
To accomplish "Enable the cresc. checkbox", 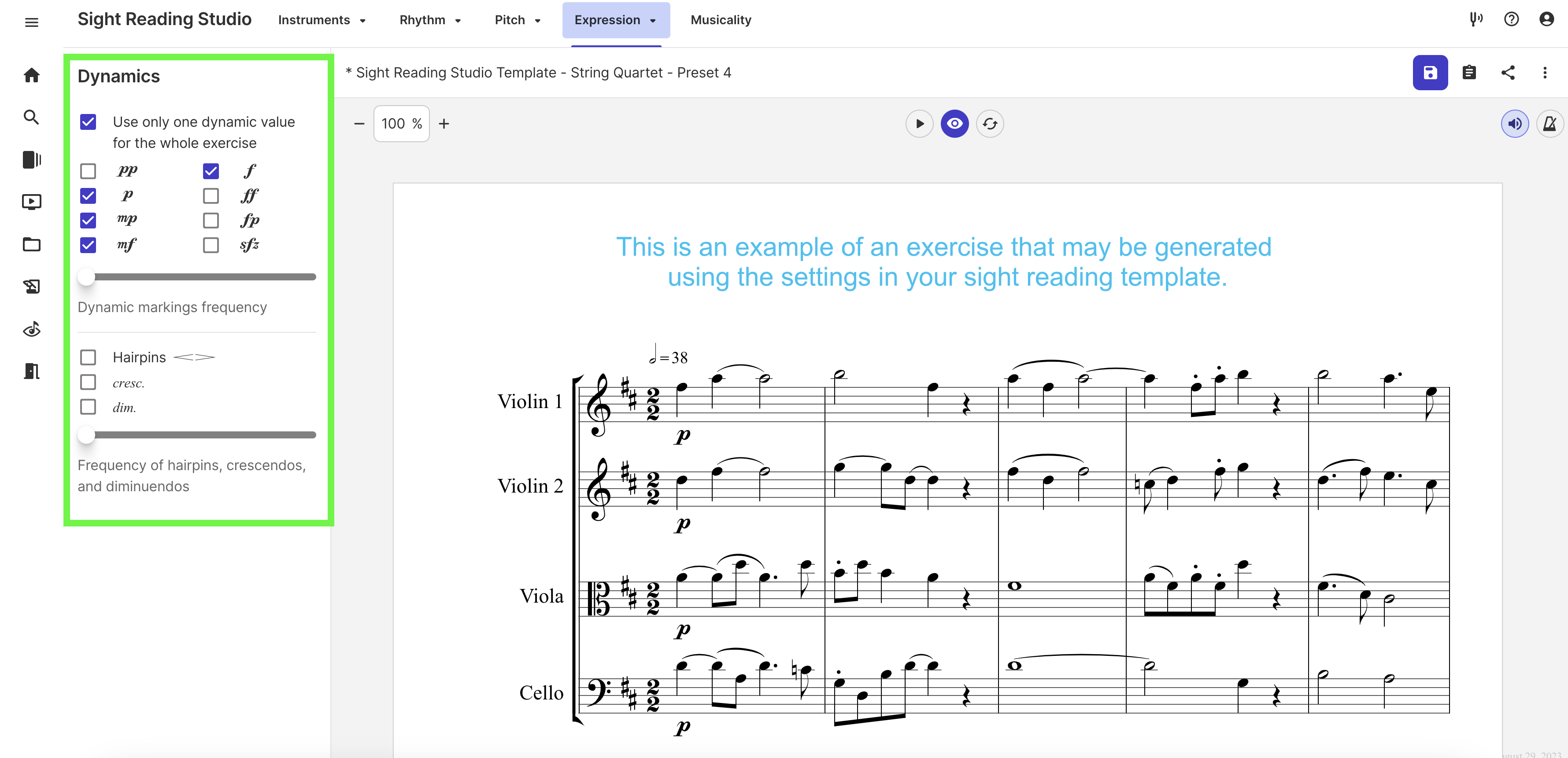I will pyautogui.click(x=88, y=382).
